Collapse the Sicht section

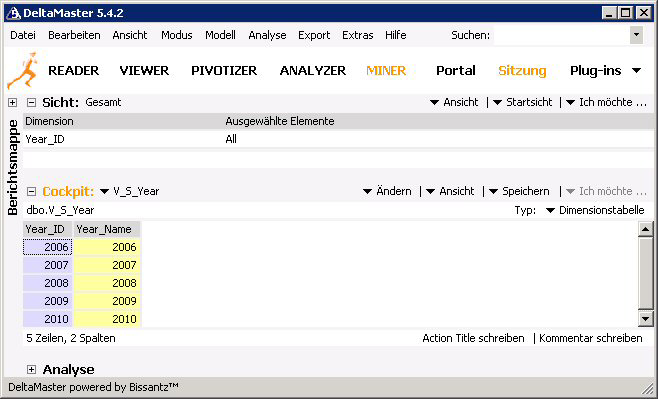pyautogui.click(x=31, y=102)
